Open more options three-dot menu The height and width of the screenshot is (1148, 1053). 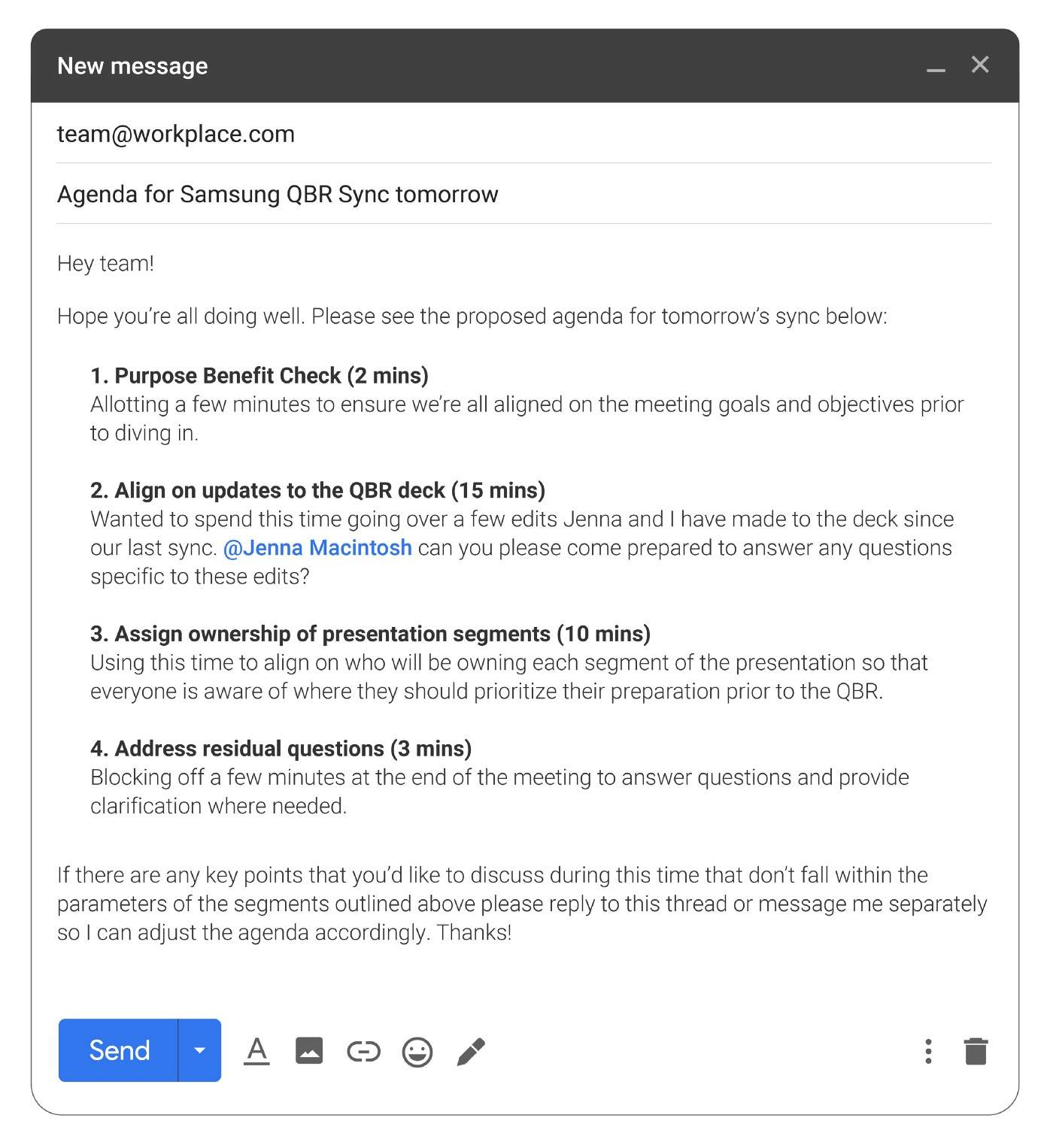pos(929,1051)
